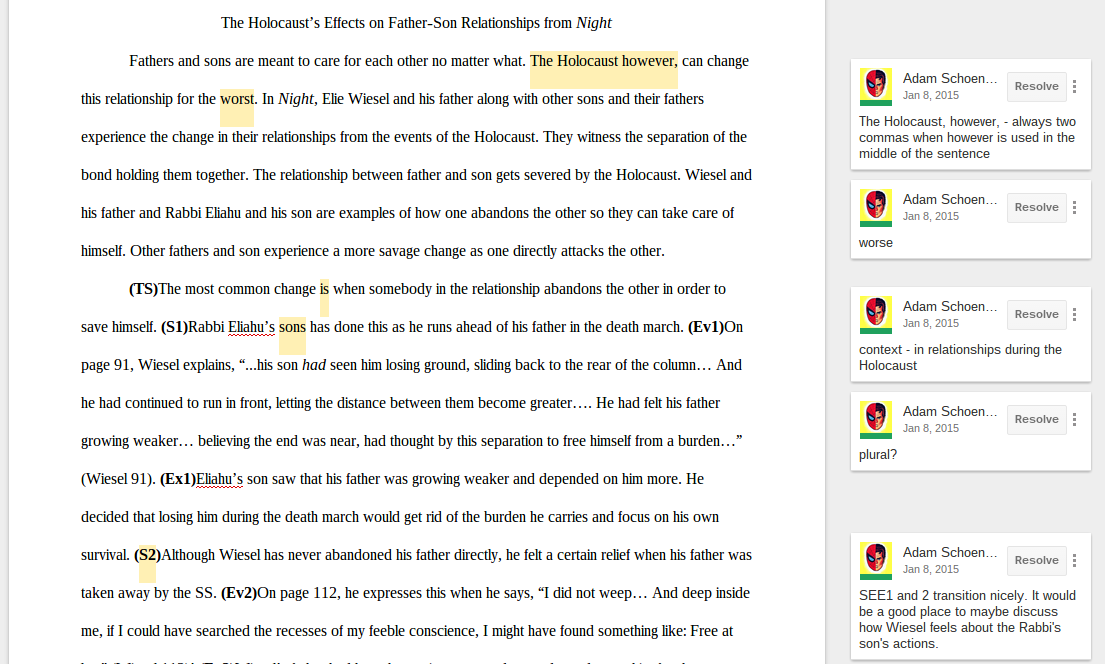Open more options on the 'worse' comment
This screenshot has height=664, width=1105.
pyautogui.click(x=1074, y=207)
